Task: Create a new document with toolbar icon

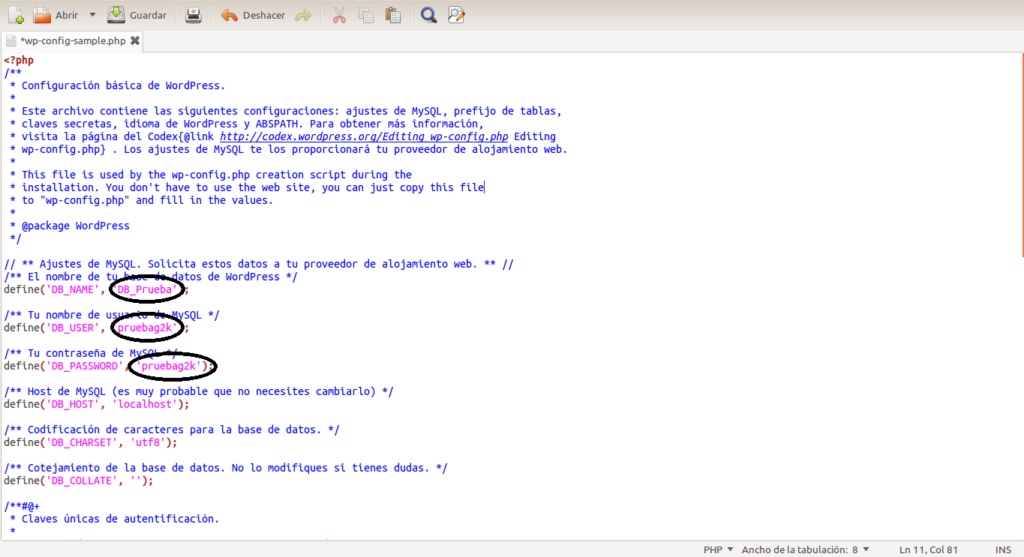Action: 15,14
